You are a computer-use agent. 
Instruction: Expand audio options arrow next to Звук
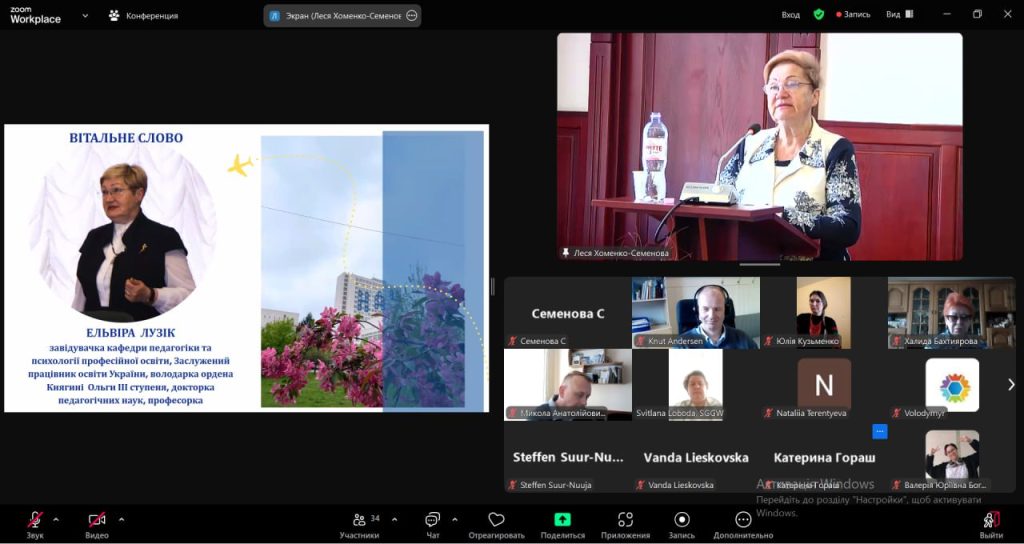tap(56, 519)
